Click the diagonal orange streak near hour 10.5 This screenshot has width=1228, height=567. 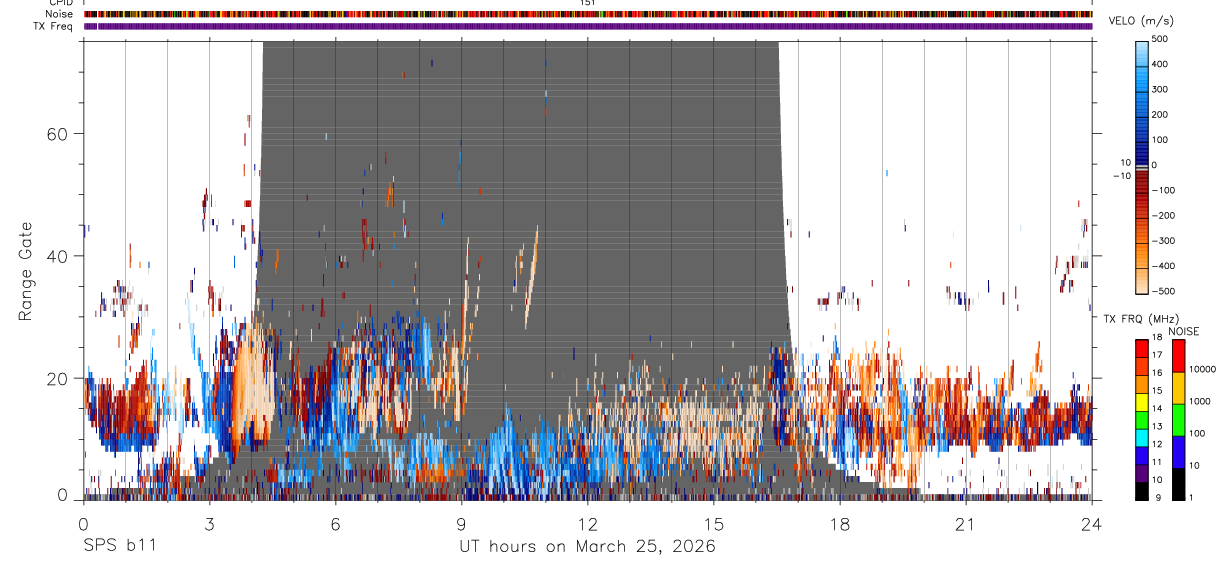point(531,278)
